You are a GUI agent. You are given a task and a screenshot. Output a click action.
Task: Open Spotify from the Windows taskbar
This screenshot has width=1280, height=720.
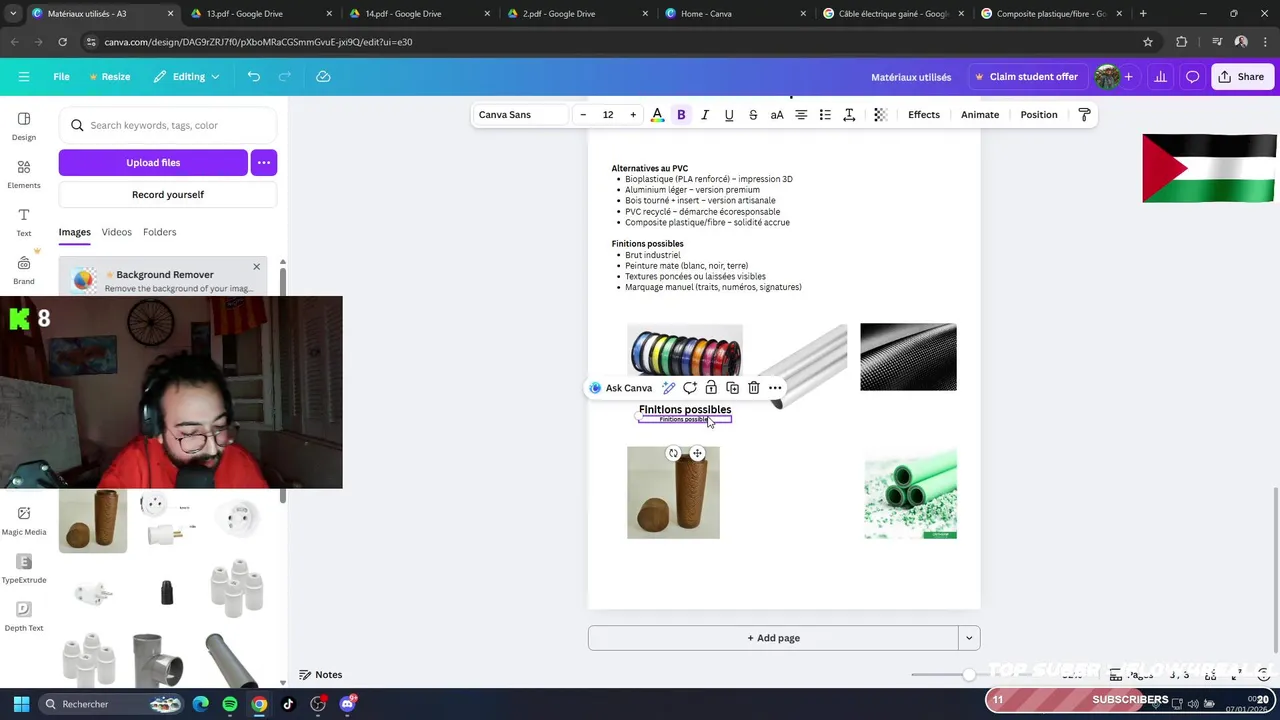(x=230, y=704)
